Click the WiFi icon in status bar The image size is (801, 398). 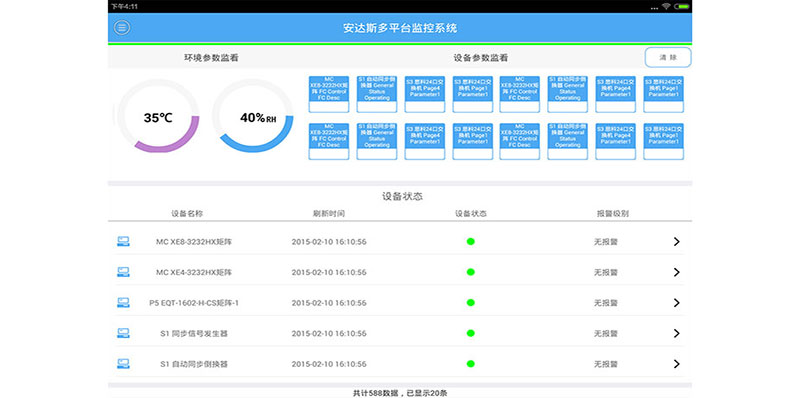click(666, 6)
